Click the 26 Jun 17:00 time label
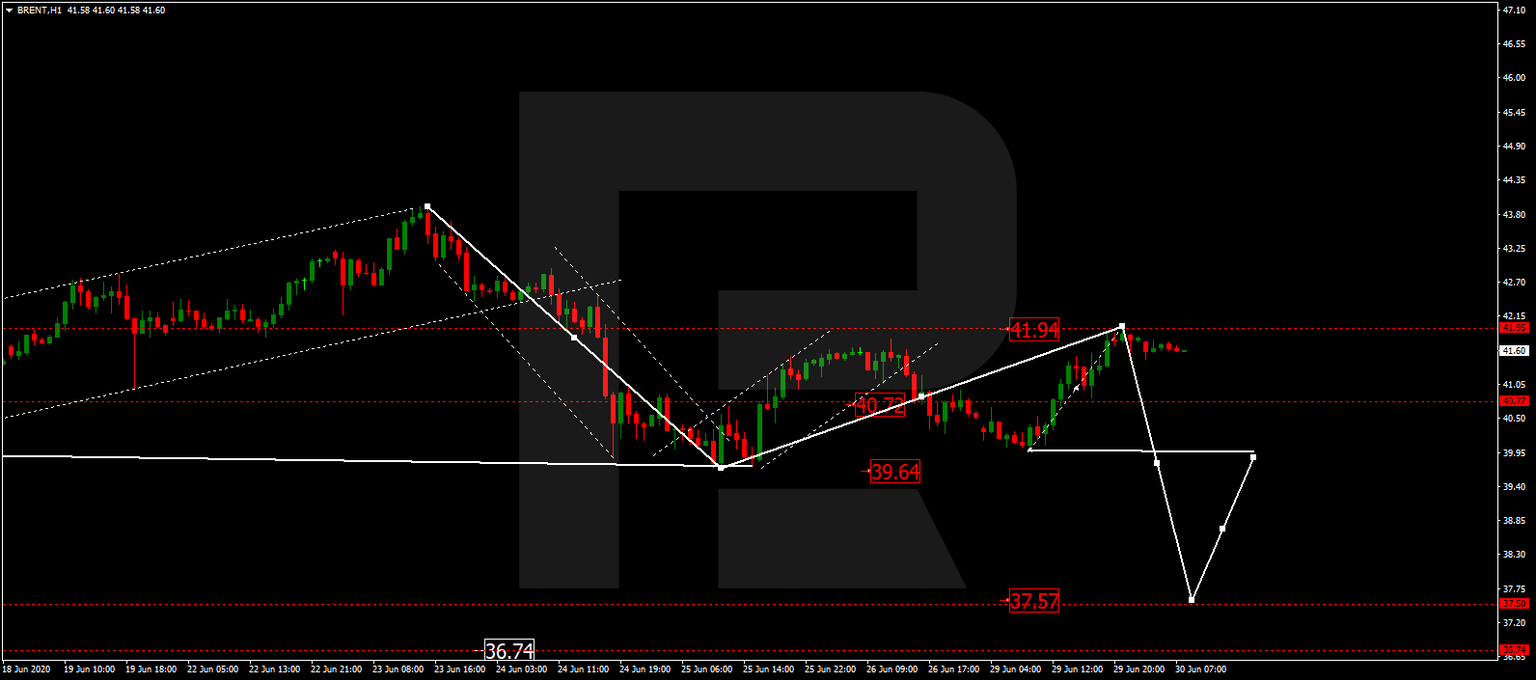This screenshot has height=680, width=1536. [x=955, y=669]
